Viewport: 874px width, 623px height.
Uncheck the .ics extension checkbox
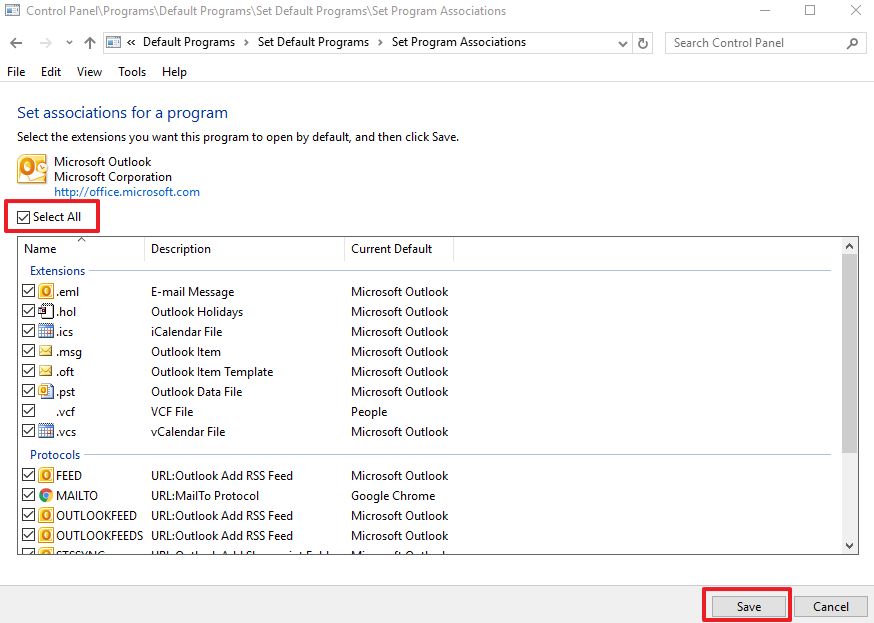[28, 331]
